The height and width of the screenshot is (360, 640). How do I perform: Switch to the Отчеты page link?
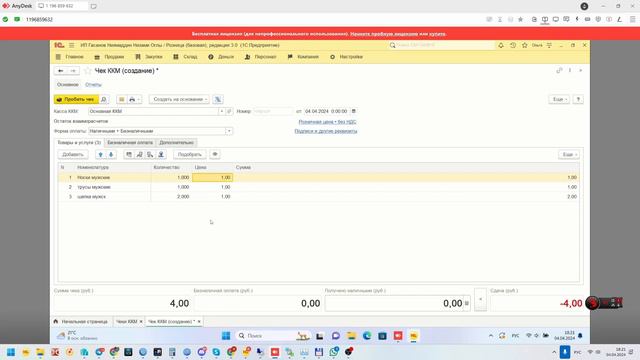tap(93, 84)
